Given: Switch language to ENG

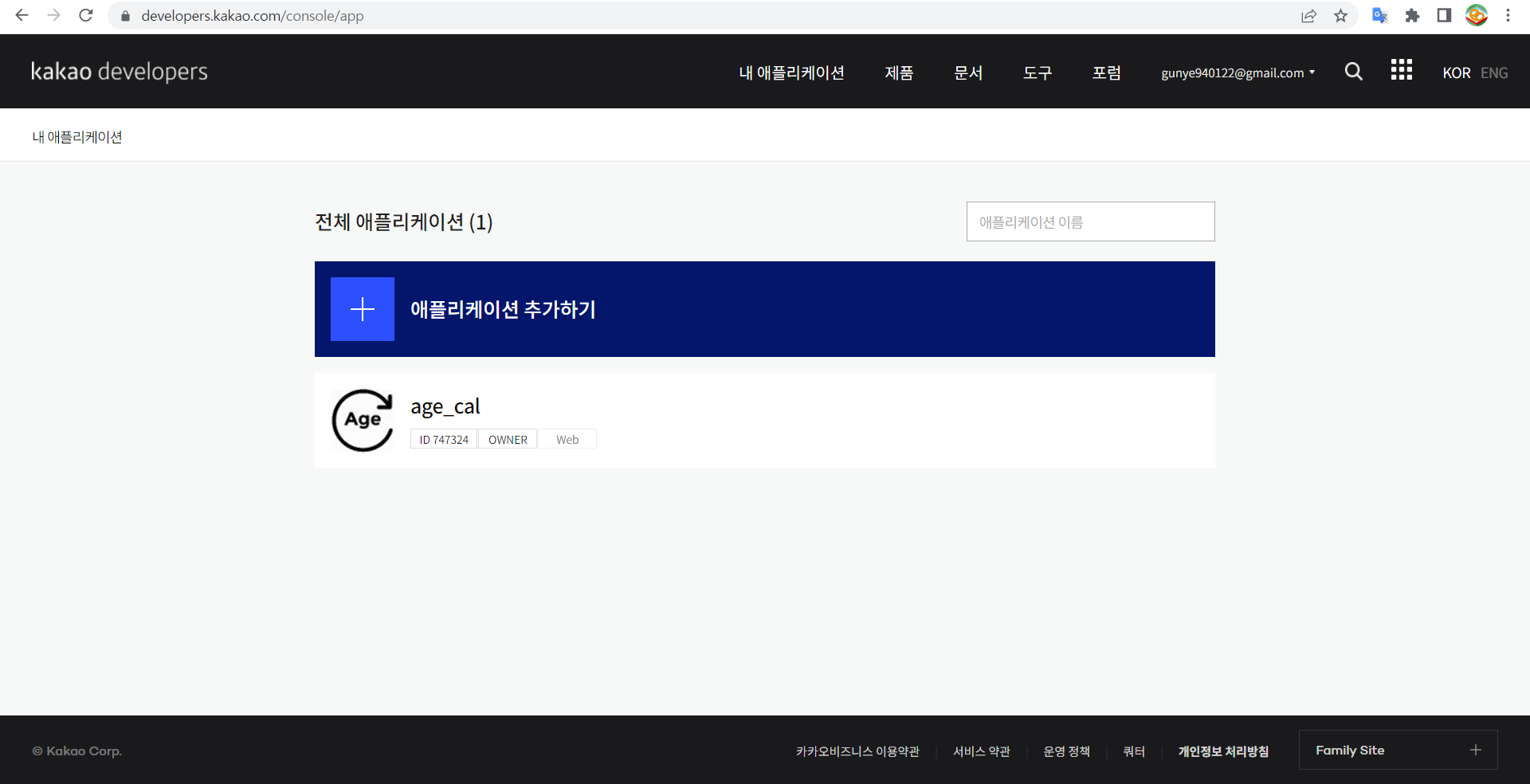Looking at the screenshot, I should 1494,73.
